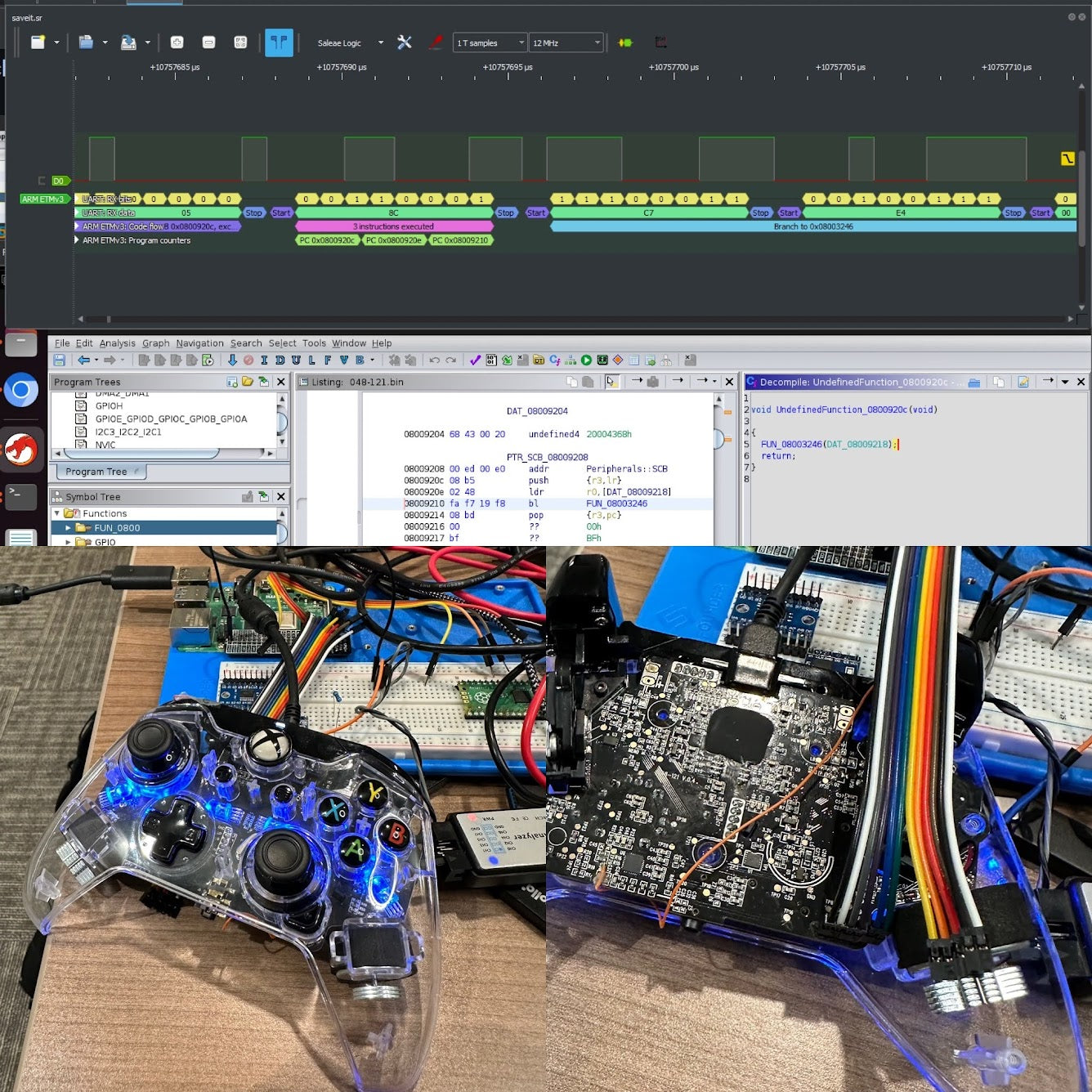Click the add protocol decoder icon

click(x=625, y=43)
